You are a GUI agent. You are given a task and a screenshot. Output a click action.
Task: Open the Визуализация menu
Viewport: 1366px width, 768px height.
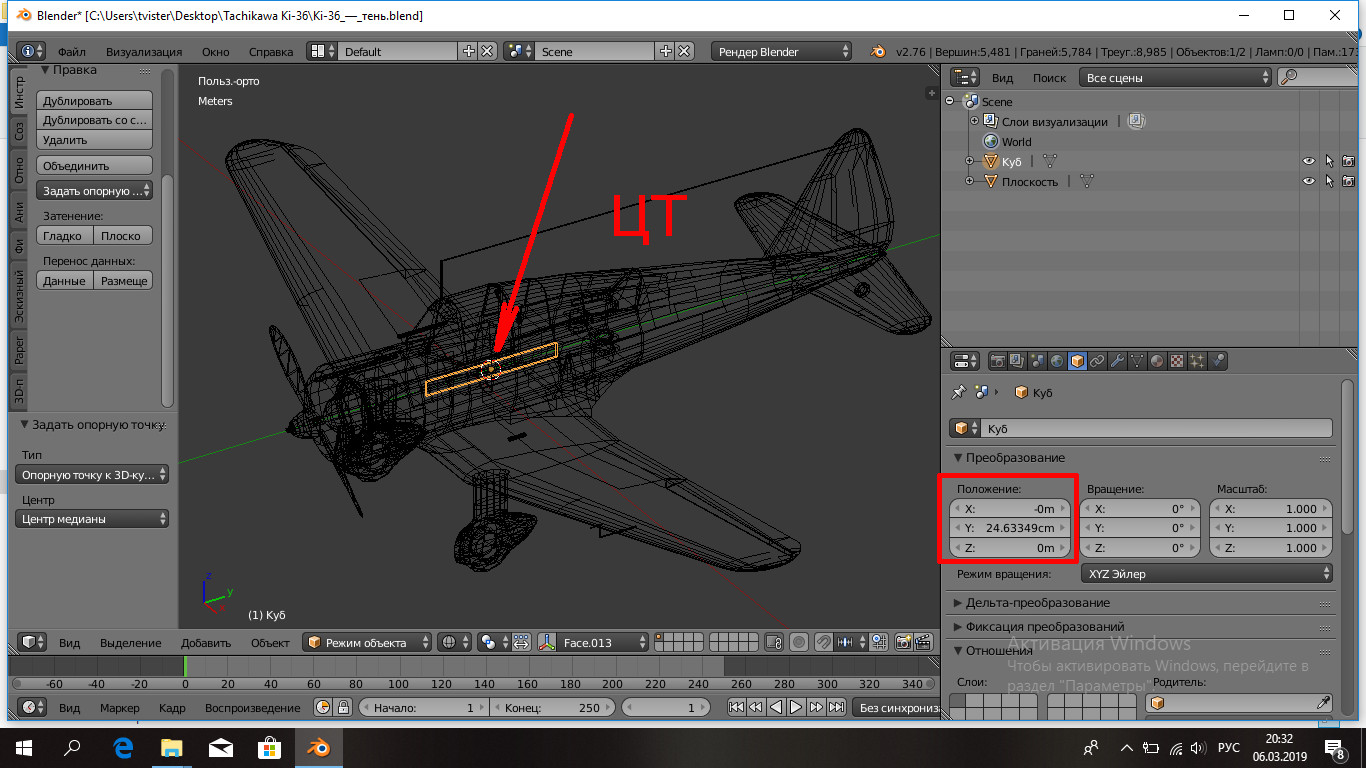(x=144, y=52)
